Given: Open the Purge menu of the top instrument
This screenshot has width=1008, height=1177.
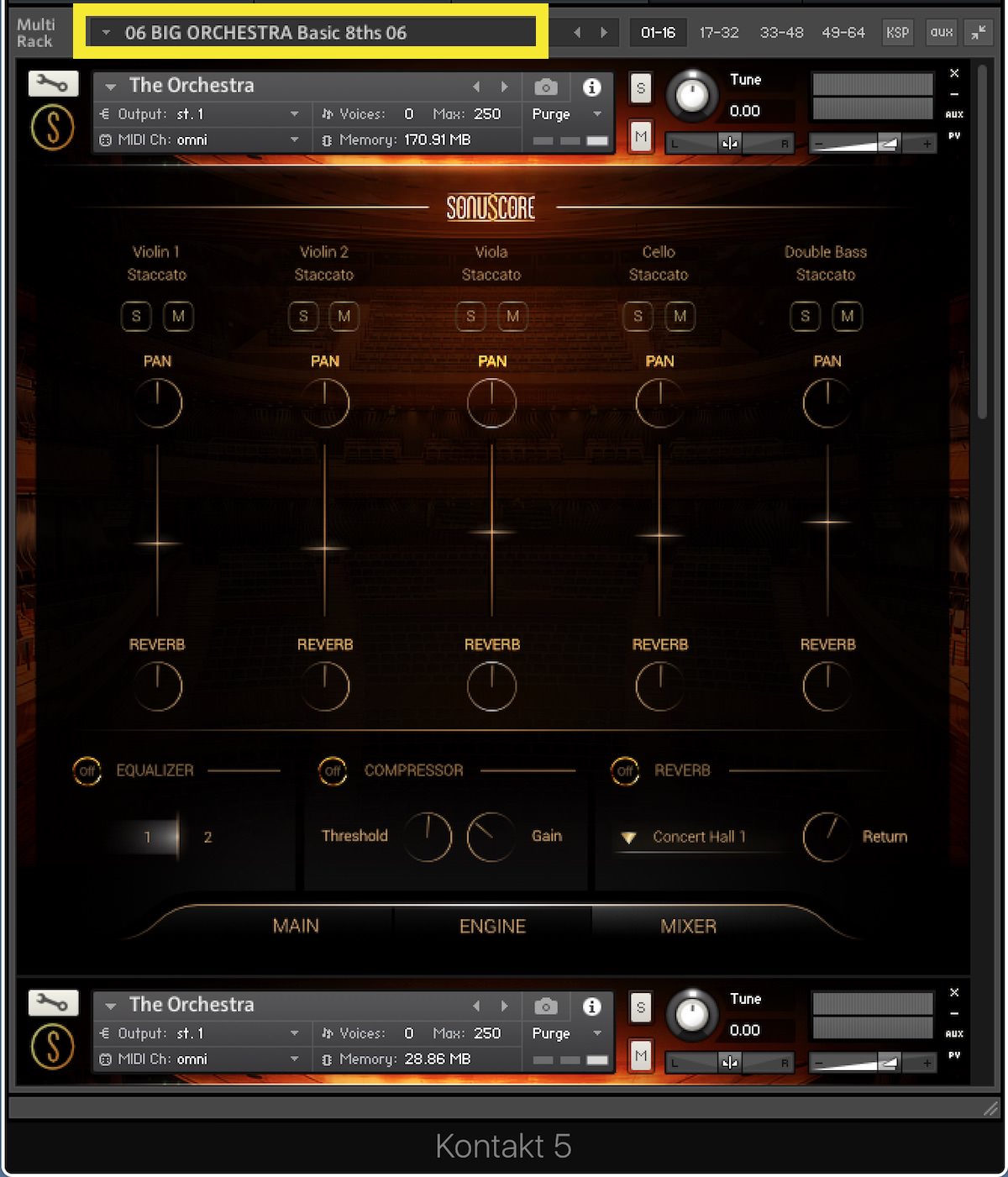Looking at the screenshot, I should (567, 114).
